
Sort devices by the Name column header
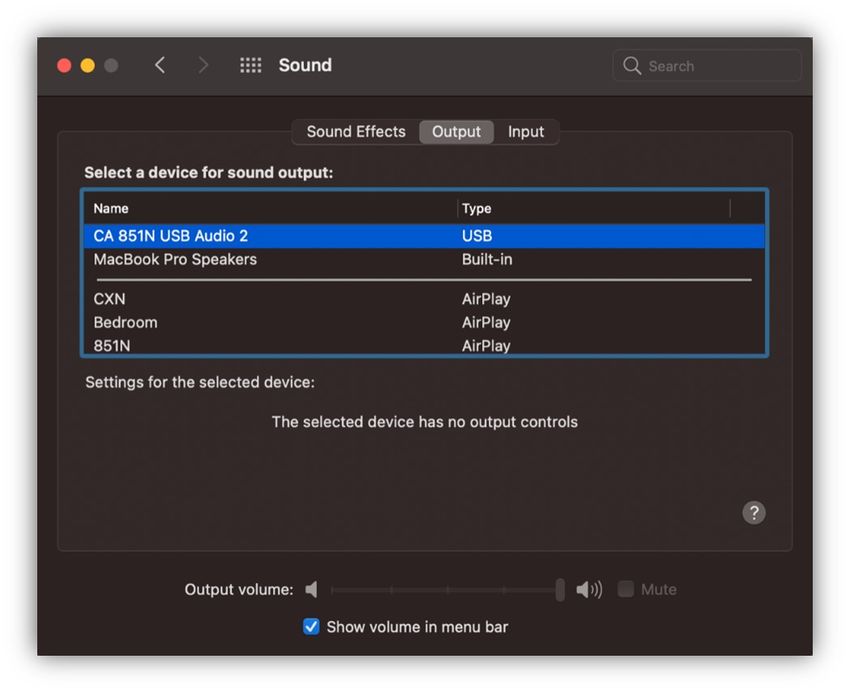[x=111, y=209]
